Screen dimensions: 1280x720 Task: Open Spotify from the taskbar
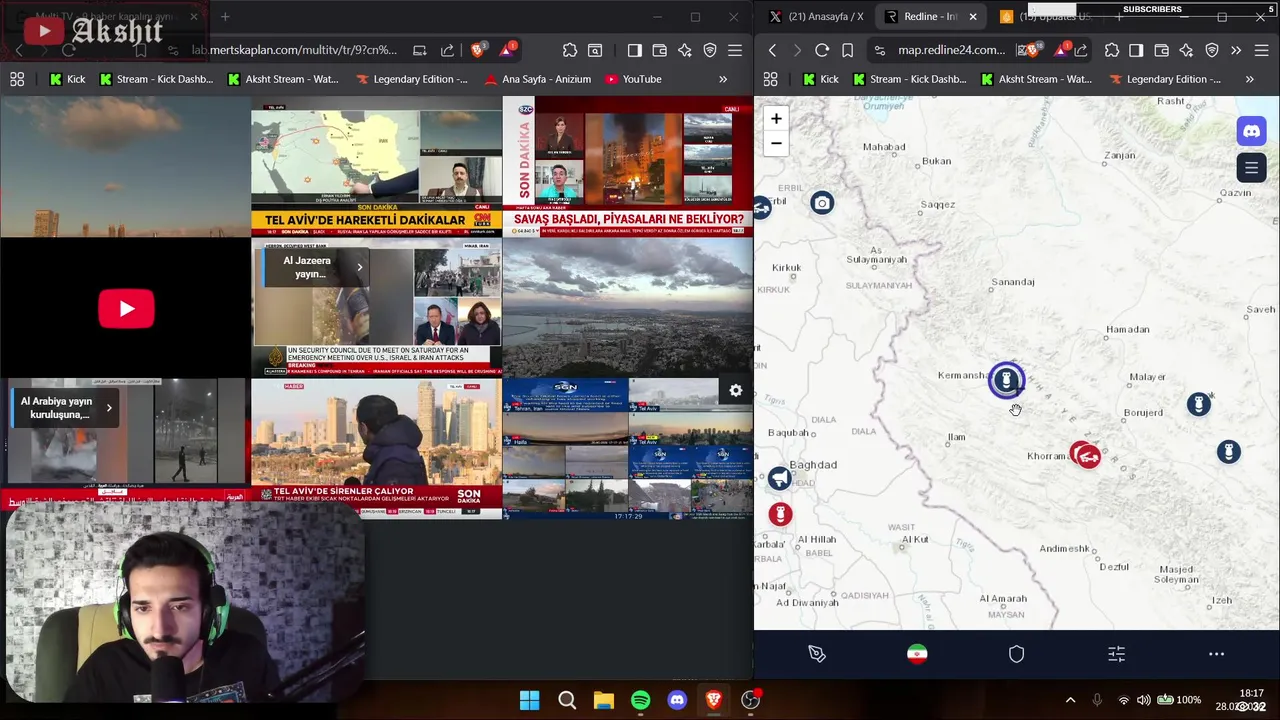point(640,700)
